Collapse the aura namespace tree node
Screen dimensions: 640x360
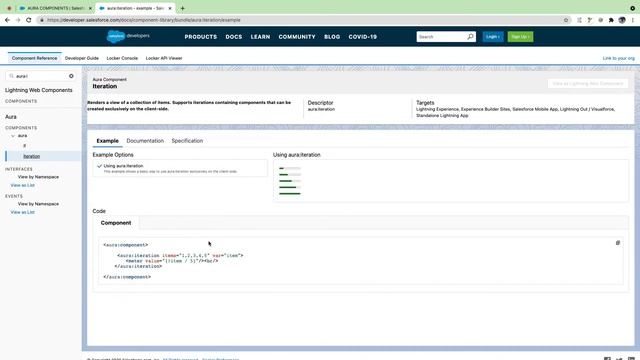[x=13, y=136]
